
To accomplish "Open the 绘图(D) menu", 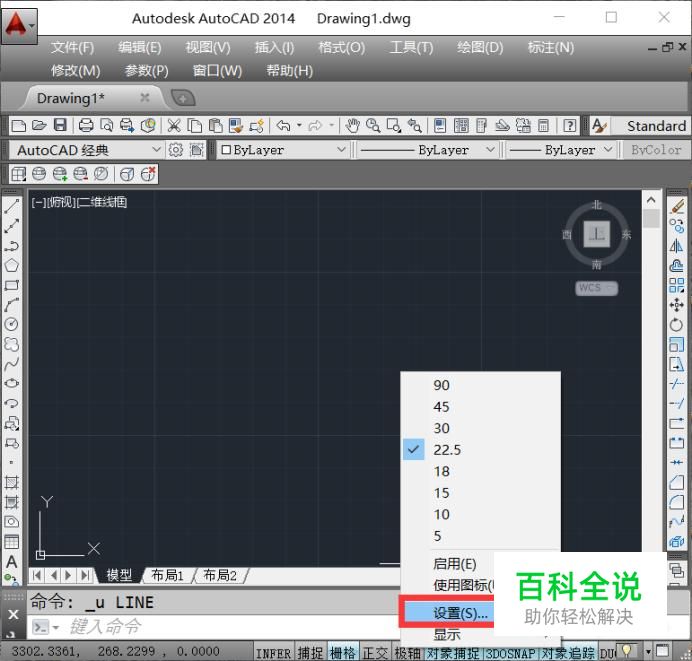I will pyautogui.click(x=480, y=47).
